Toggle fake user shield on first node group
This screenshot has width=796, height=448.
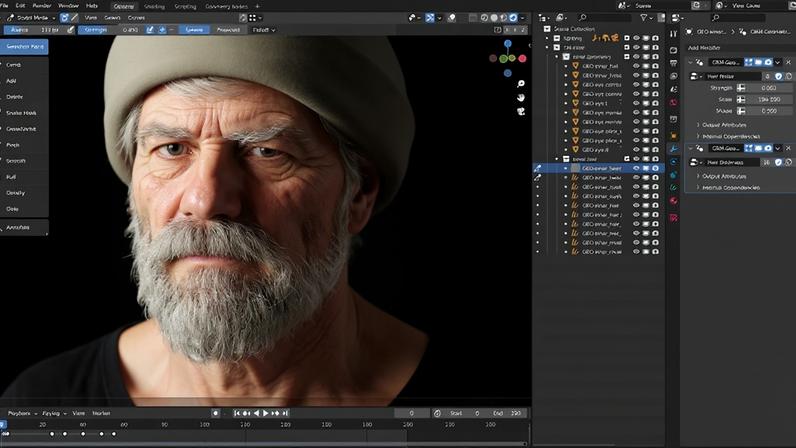coord(779,76)
